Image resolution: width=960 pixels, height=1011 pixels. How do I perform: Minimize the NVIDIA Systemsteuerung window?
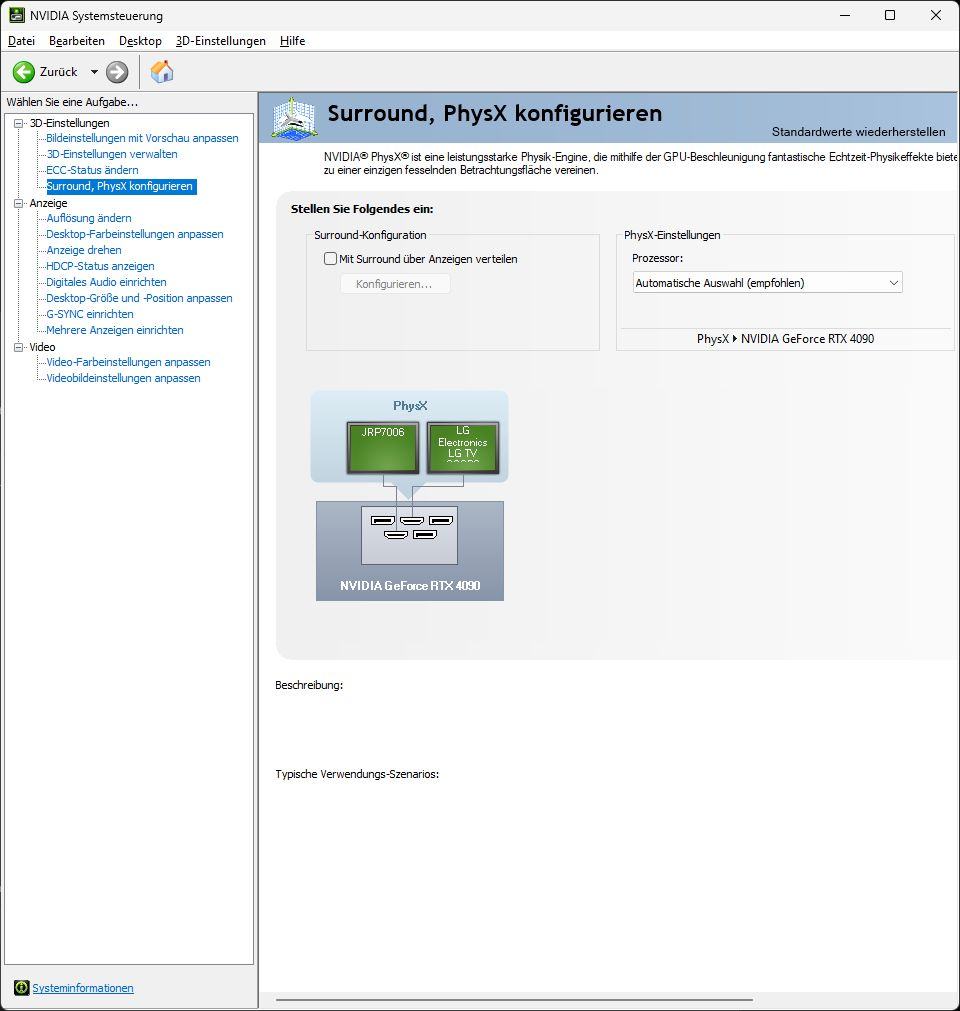(x=845, y=15)
